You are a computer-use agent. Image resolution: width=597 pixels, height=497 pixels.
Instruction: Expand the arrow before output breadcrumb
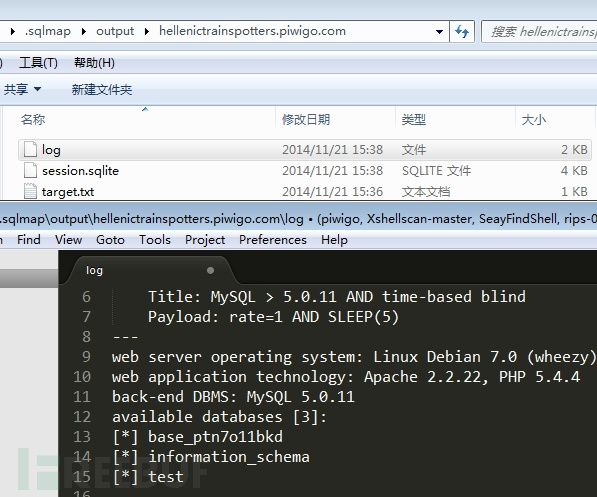[x=84, y=31]
